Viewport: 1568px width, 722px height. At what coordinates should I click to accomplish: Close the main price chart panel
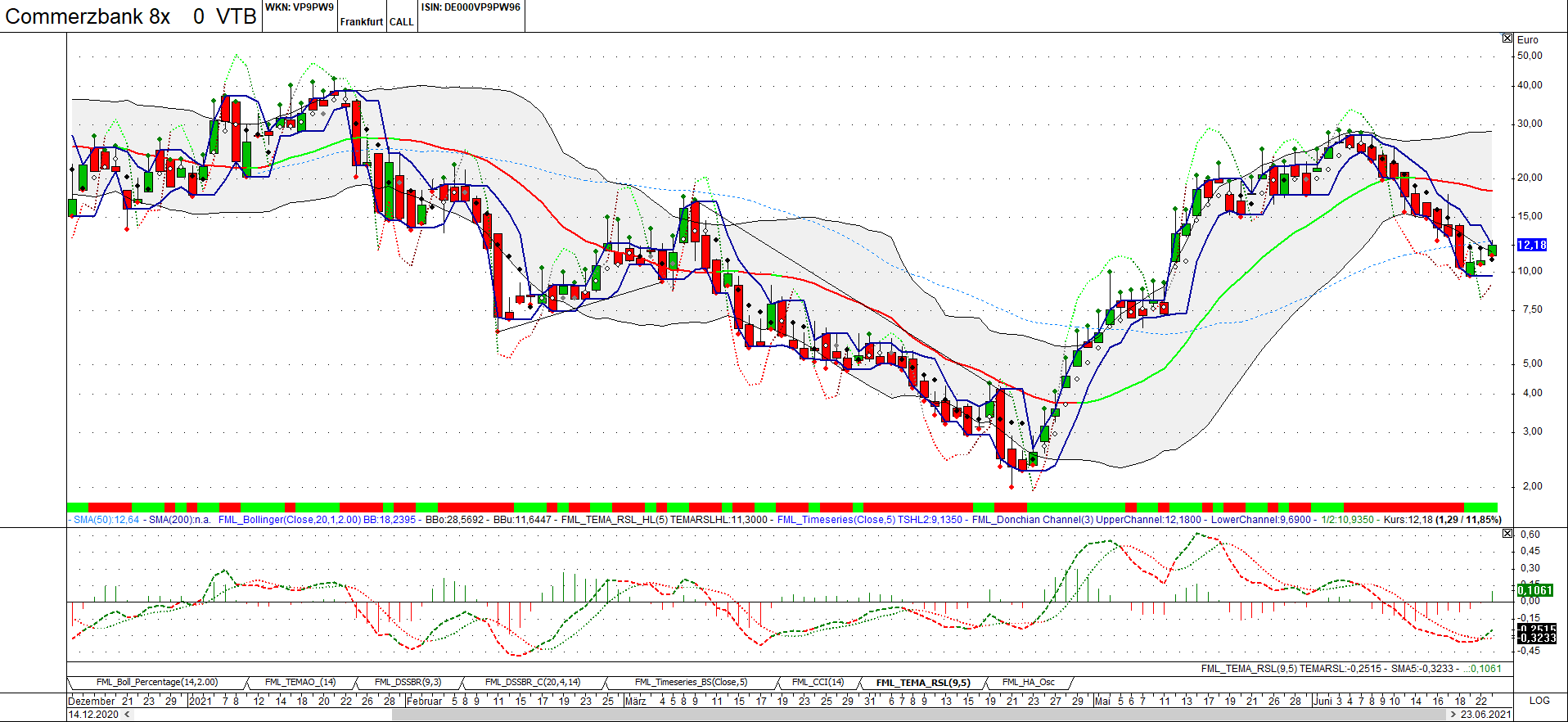[x=1507, y=38]
